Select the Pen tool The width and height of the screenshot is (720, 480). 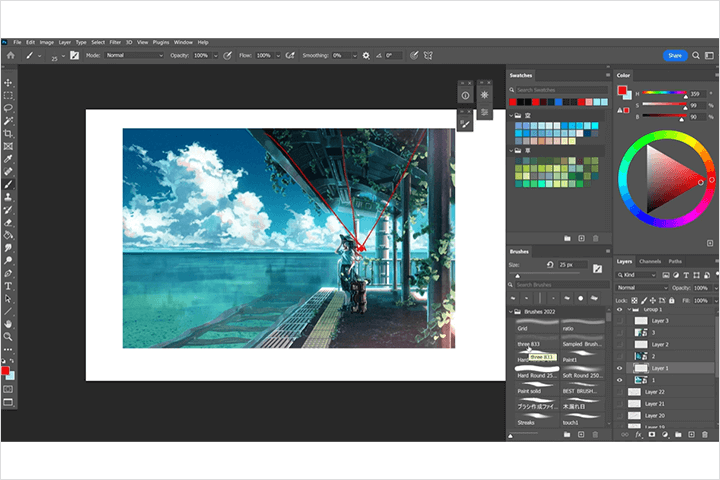coord(8,273)
